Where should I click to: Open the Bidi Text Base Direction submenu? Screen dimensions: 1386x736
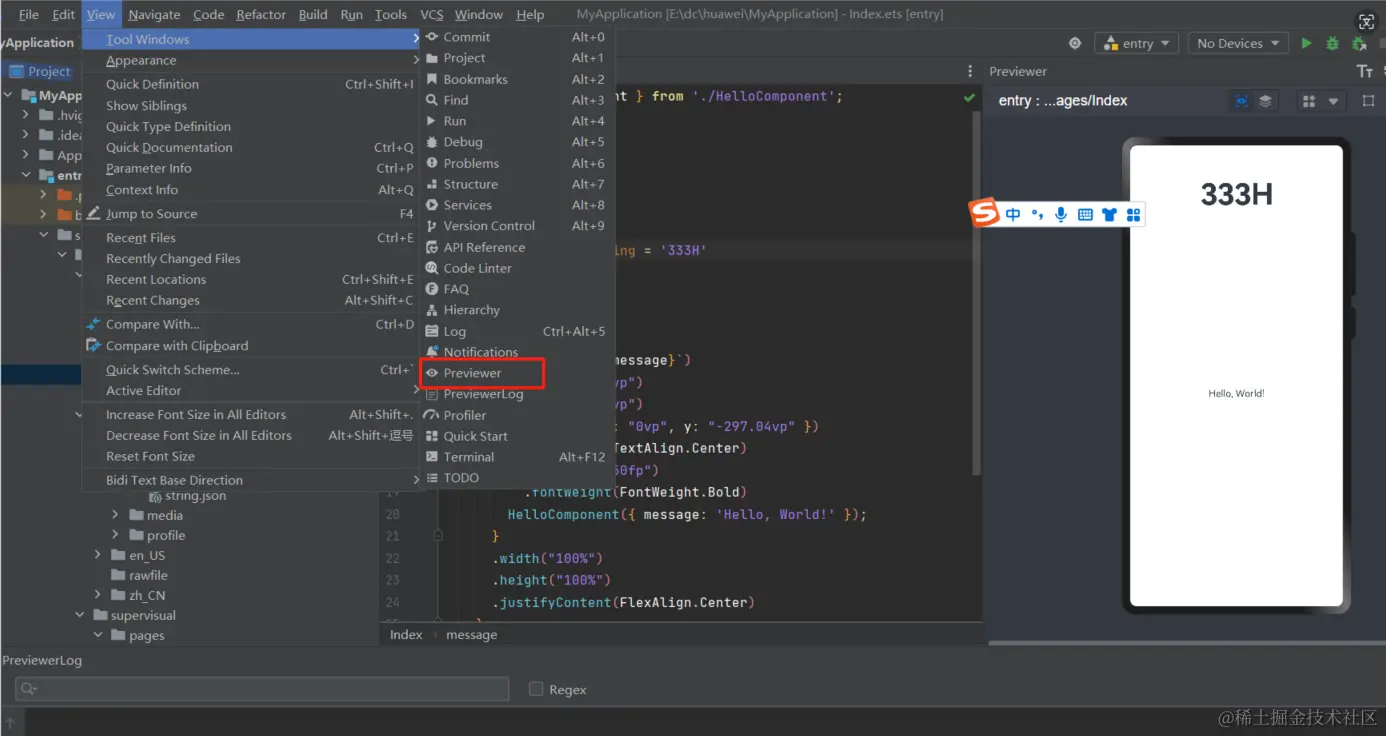pos(252,480)
